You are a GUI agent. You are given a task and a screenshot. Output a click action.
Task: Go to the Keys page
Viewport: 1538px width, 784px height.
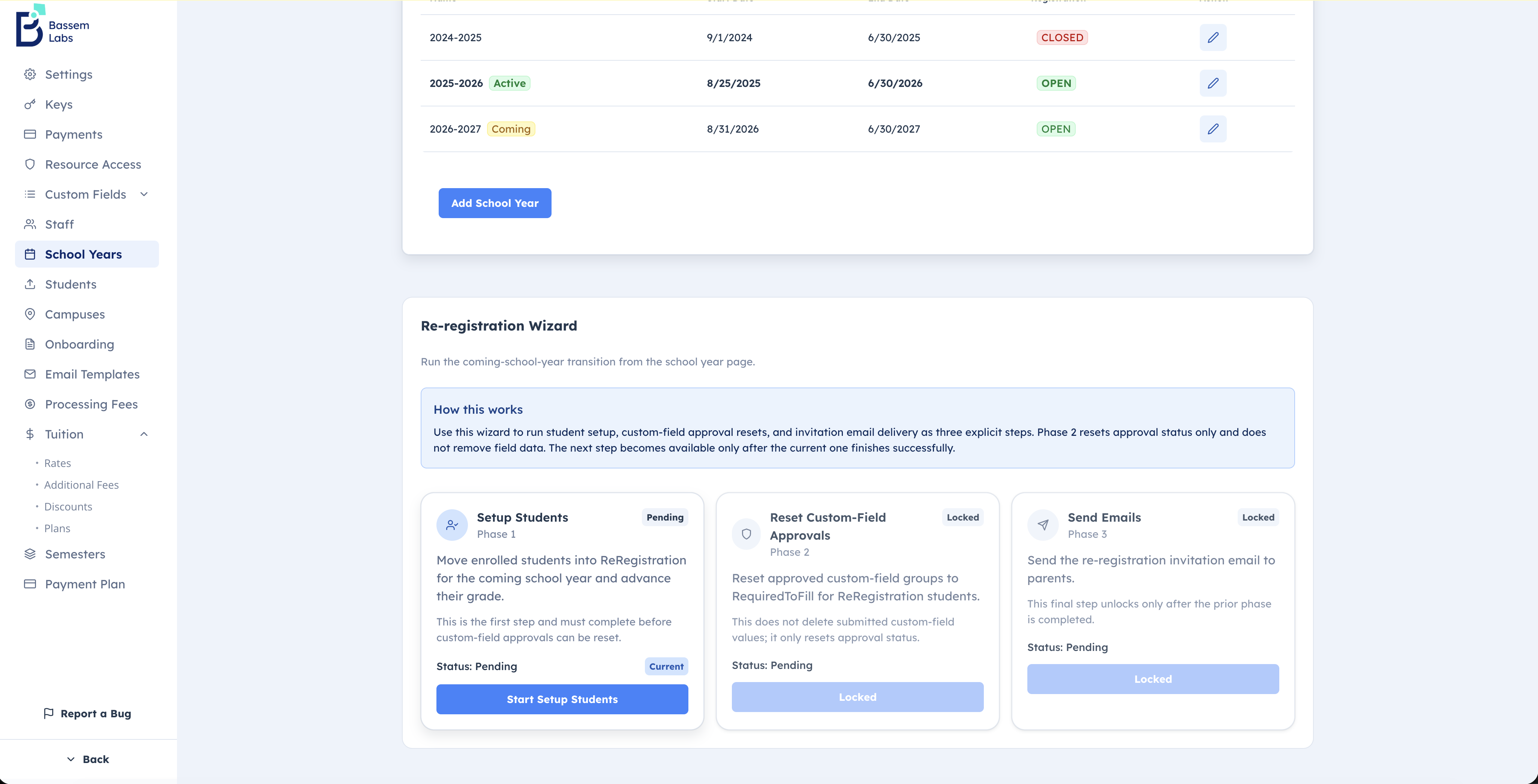click(87, 105)
